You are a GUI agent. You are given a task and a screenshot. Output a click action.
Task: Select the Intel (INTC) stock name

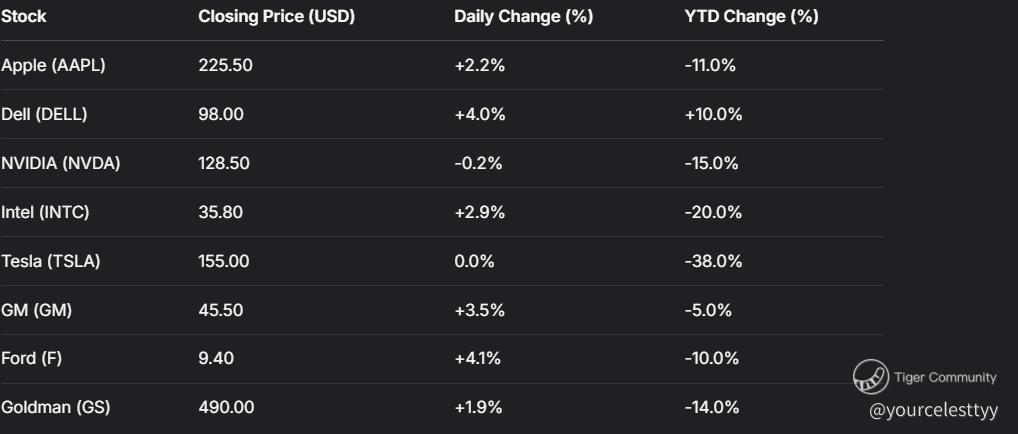(45, 213)
